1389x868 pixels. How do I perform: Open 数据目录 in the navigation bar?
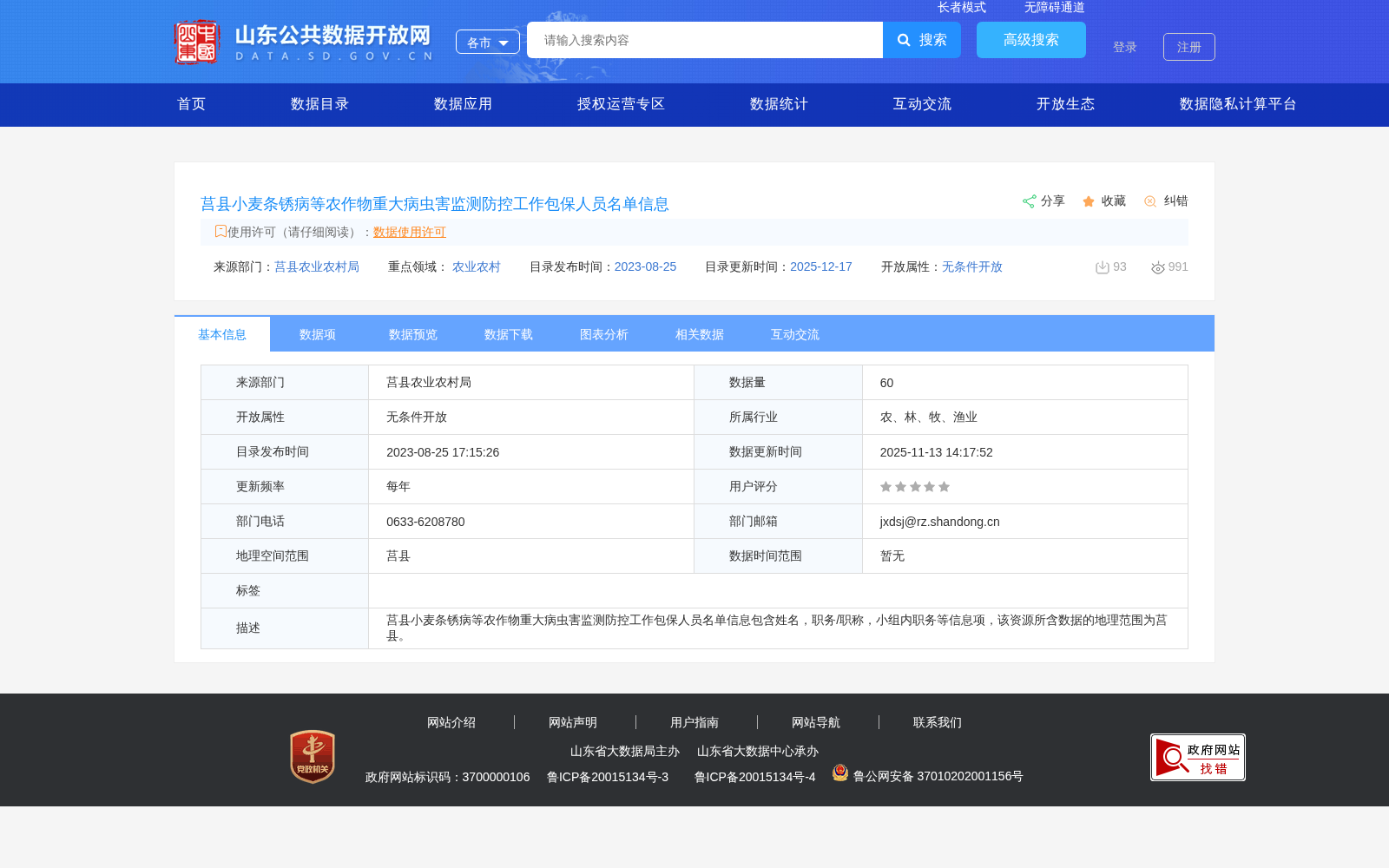coord(320,104)
